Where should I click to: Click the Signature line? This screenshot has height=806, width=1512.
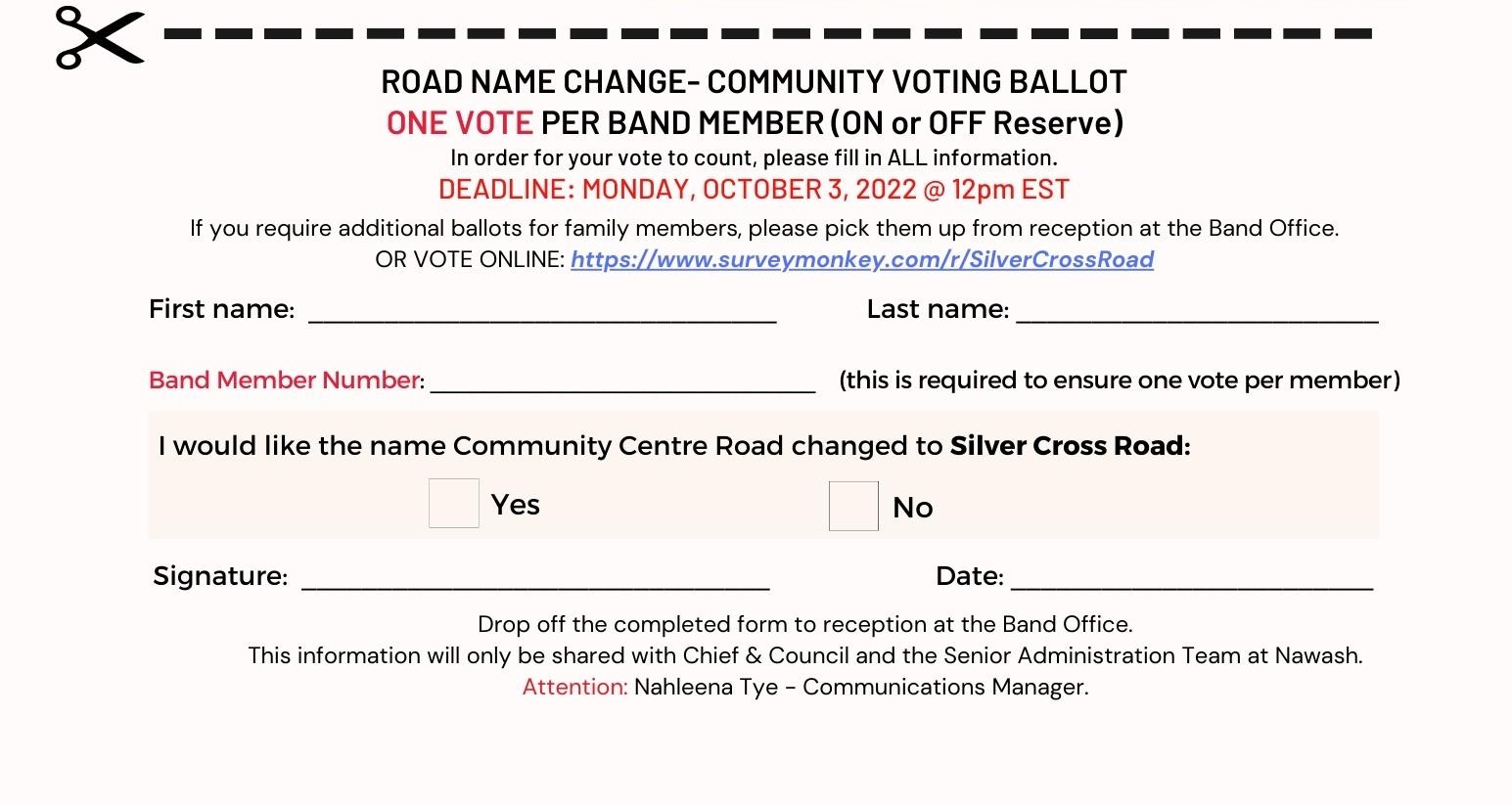(535, 578)
